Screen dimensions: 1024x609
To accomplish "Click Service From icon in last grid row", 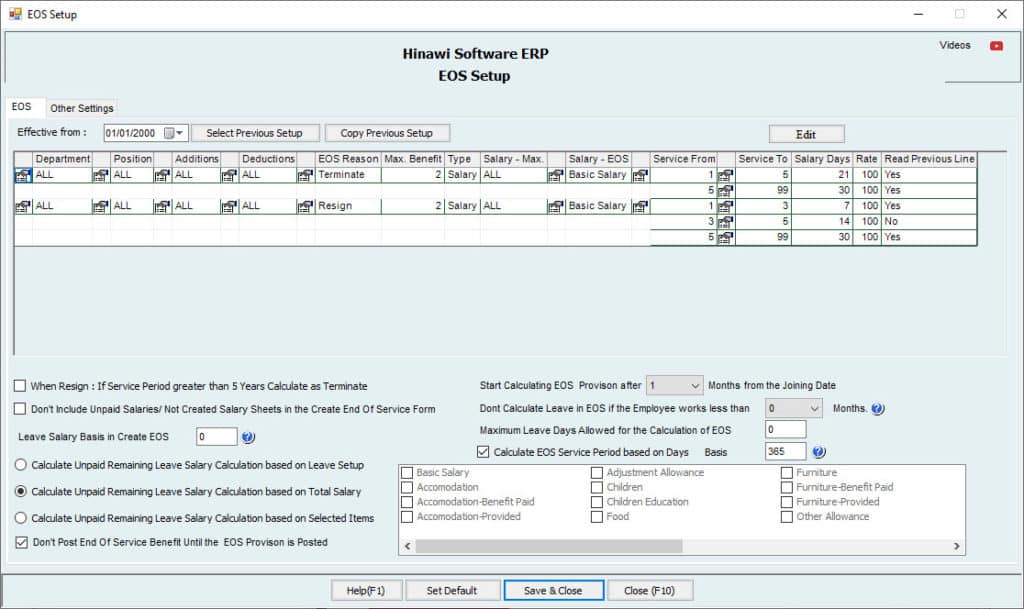I will [726, 238].
